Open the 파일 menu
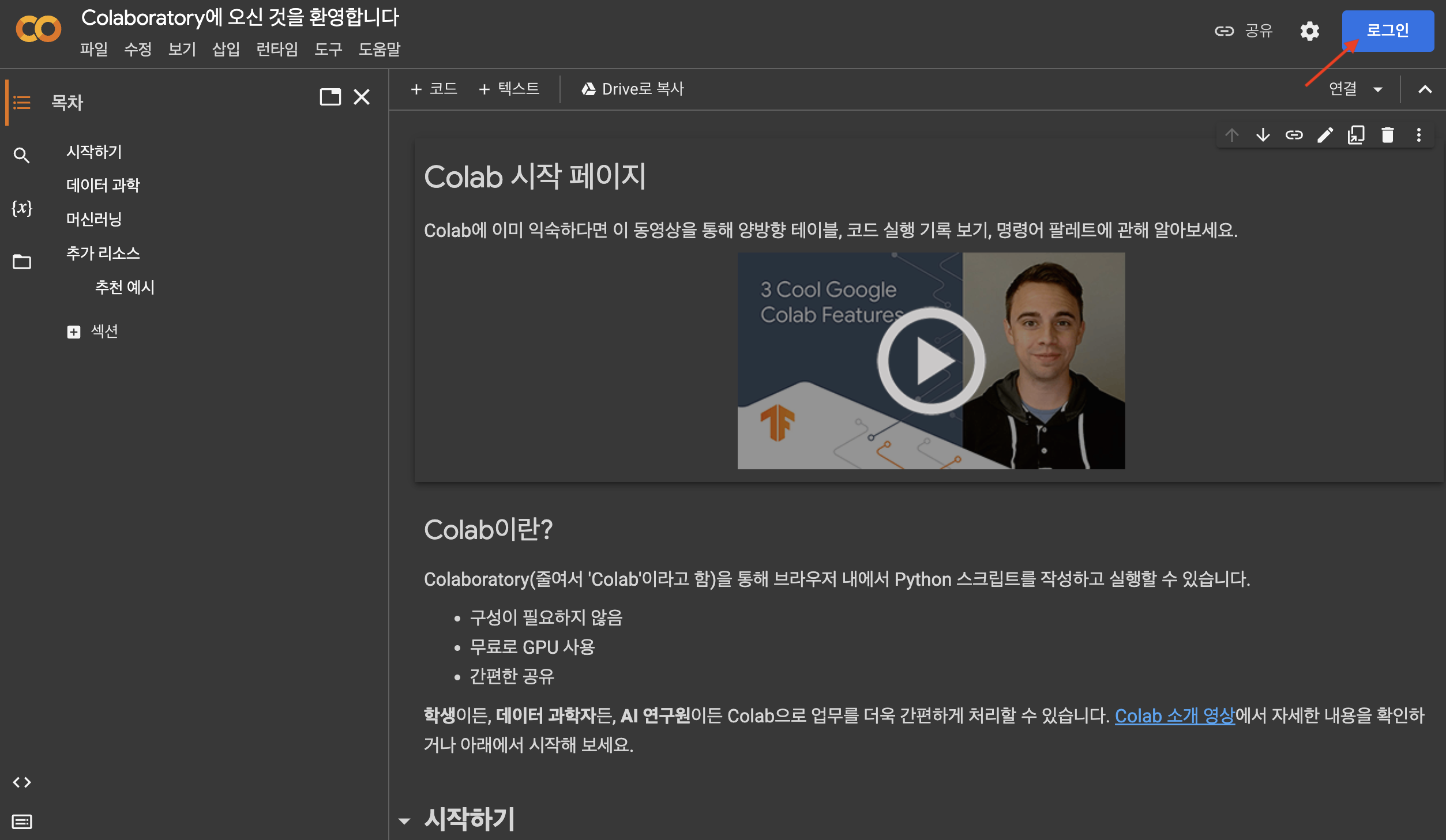 click(94, 50)
